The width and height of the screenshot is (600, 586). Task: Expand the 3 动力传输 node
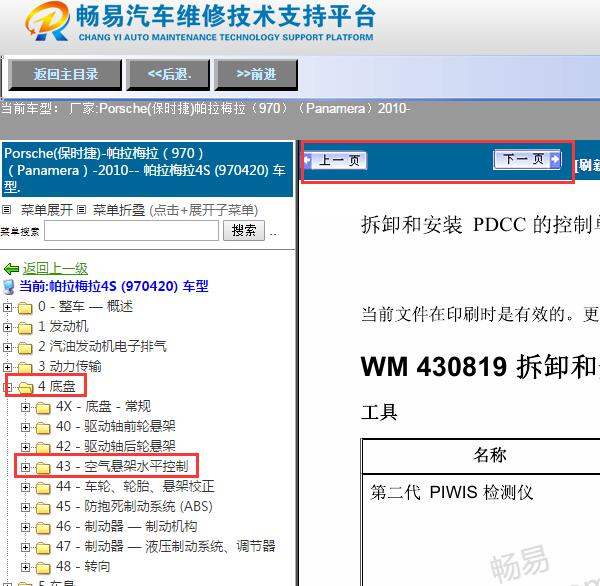(7, 367)
